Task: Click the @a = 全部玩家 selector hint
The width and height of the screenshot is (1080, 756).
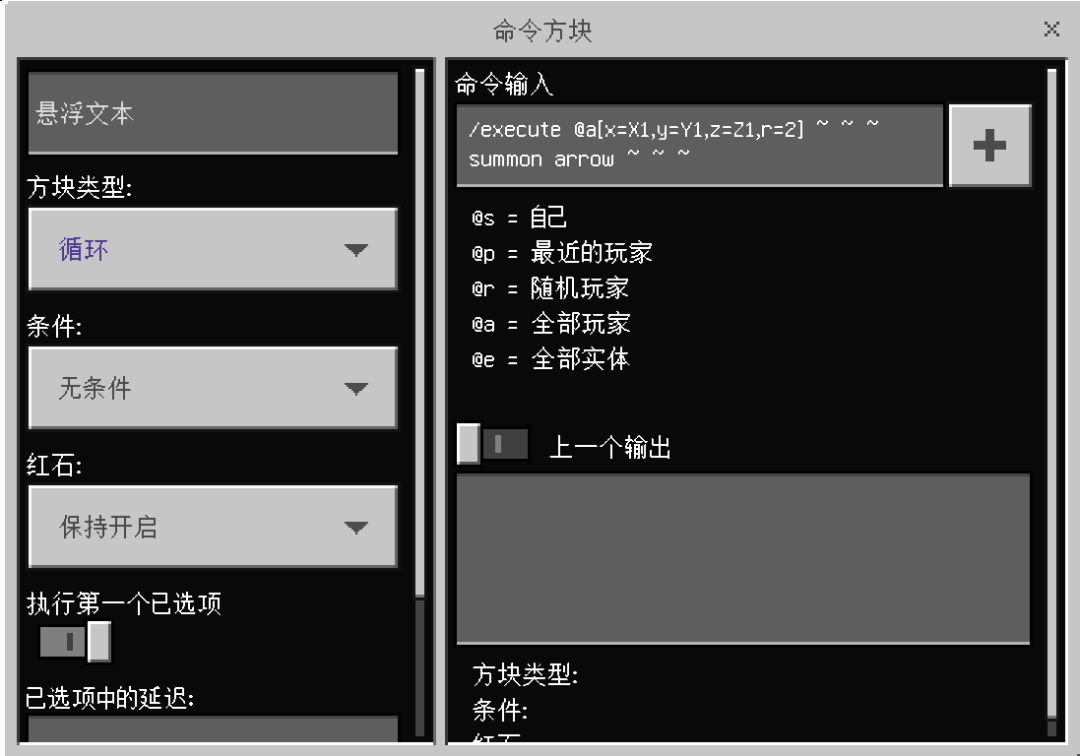Action: [551, 323]
